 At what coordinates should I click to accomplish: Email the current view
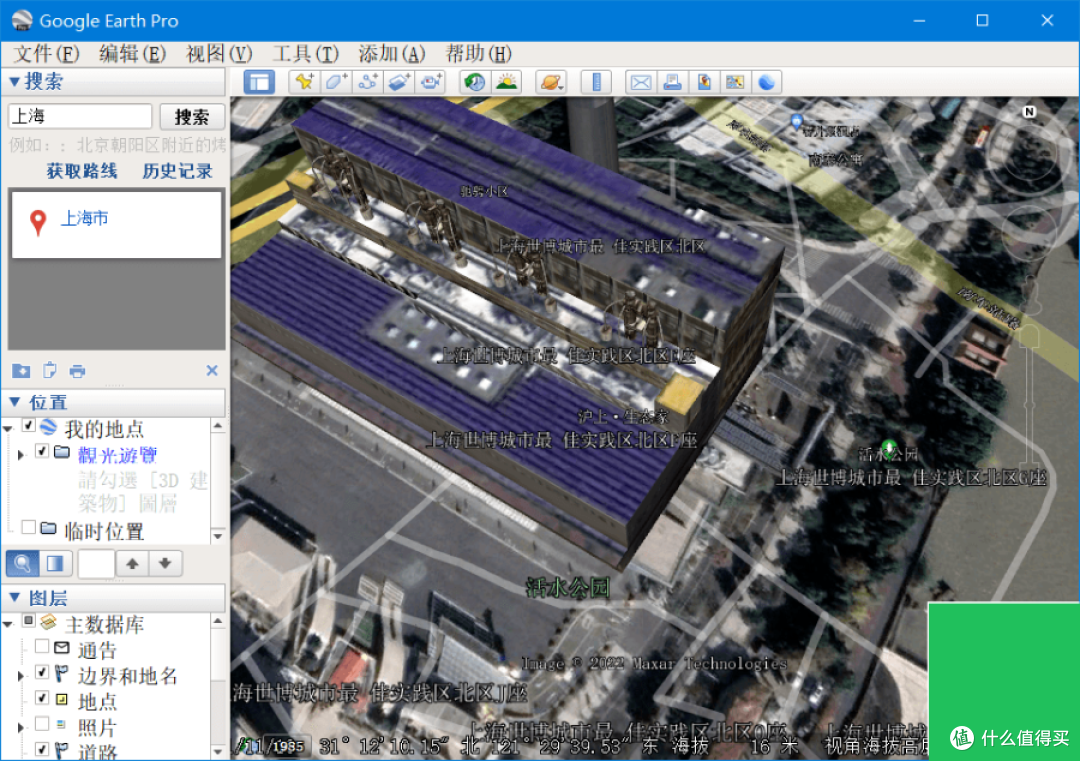641,83
